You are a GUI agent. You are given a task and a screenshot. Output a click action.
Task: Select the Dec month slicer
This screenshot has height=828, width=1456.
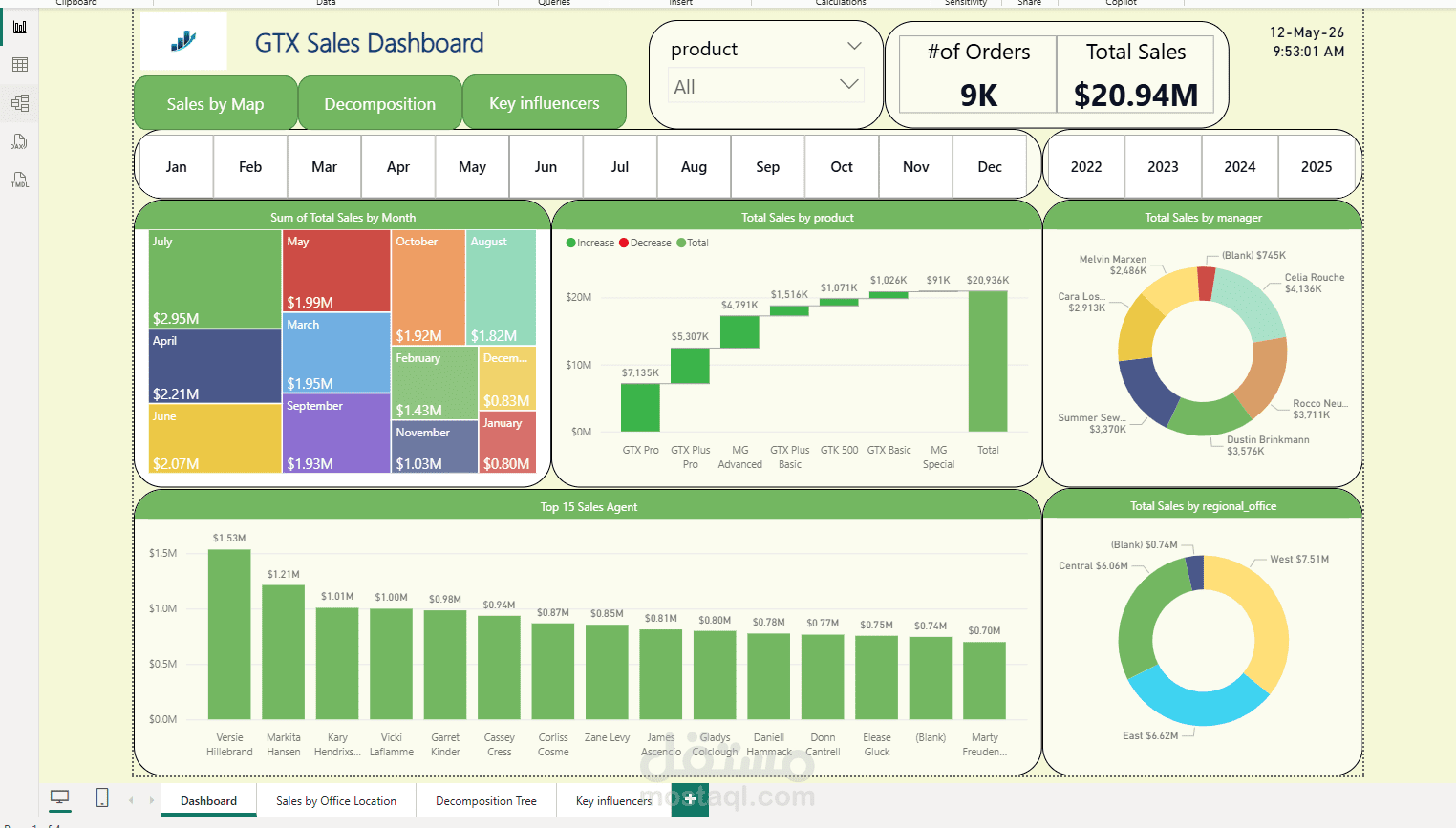pos(990,166)
